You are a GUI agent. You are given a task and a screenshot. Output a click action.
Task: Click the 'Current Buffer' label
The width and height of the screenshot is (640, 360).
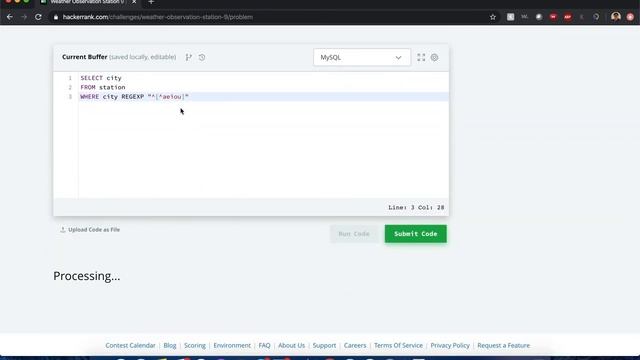click(84, 57)
